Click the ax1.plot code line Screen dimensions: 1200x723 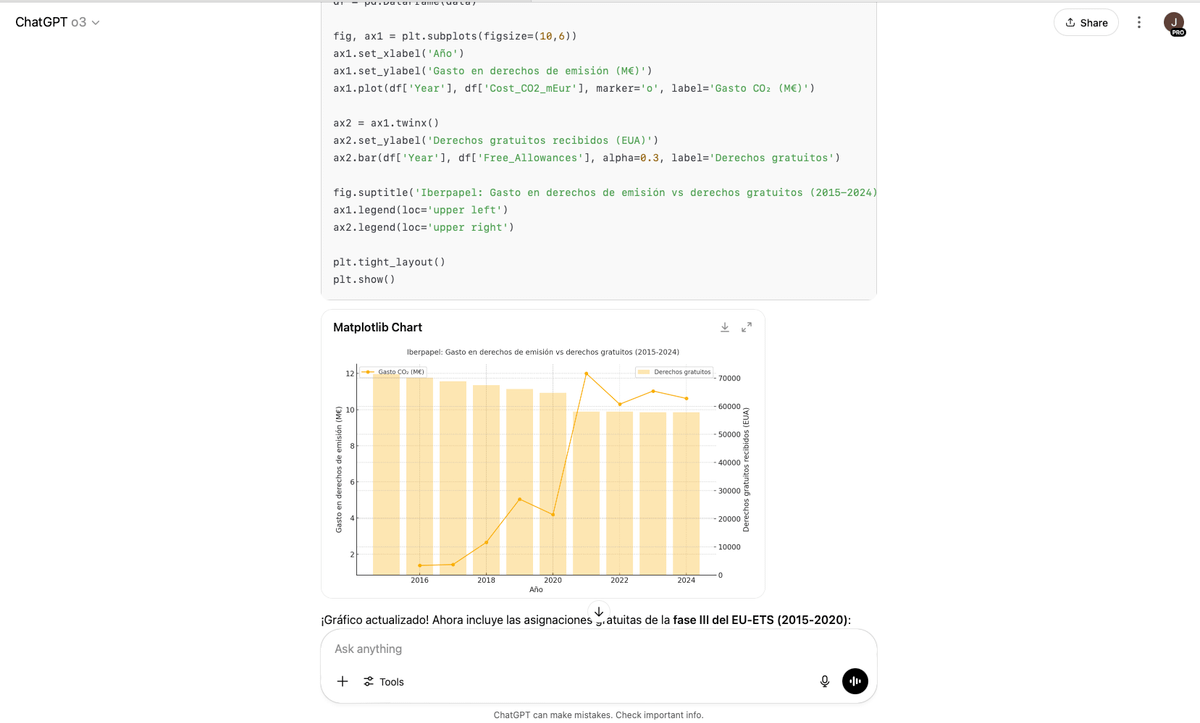click(574, 88)
